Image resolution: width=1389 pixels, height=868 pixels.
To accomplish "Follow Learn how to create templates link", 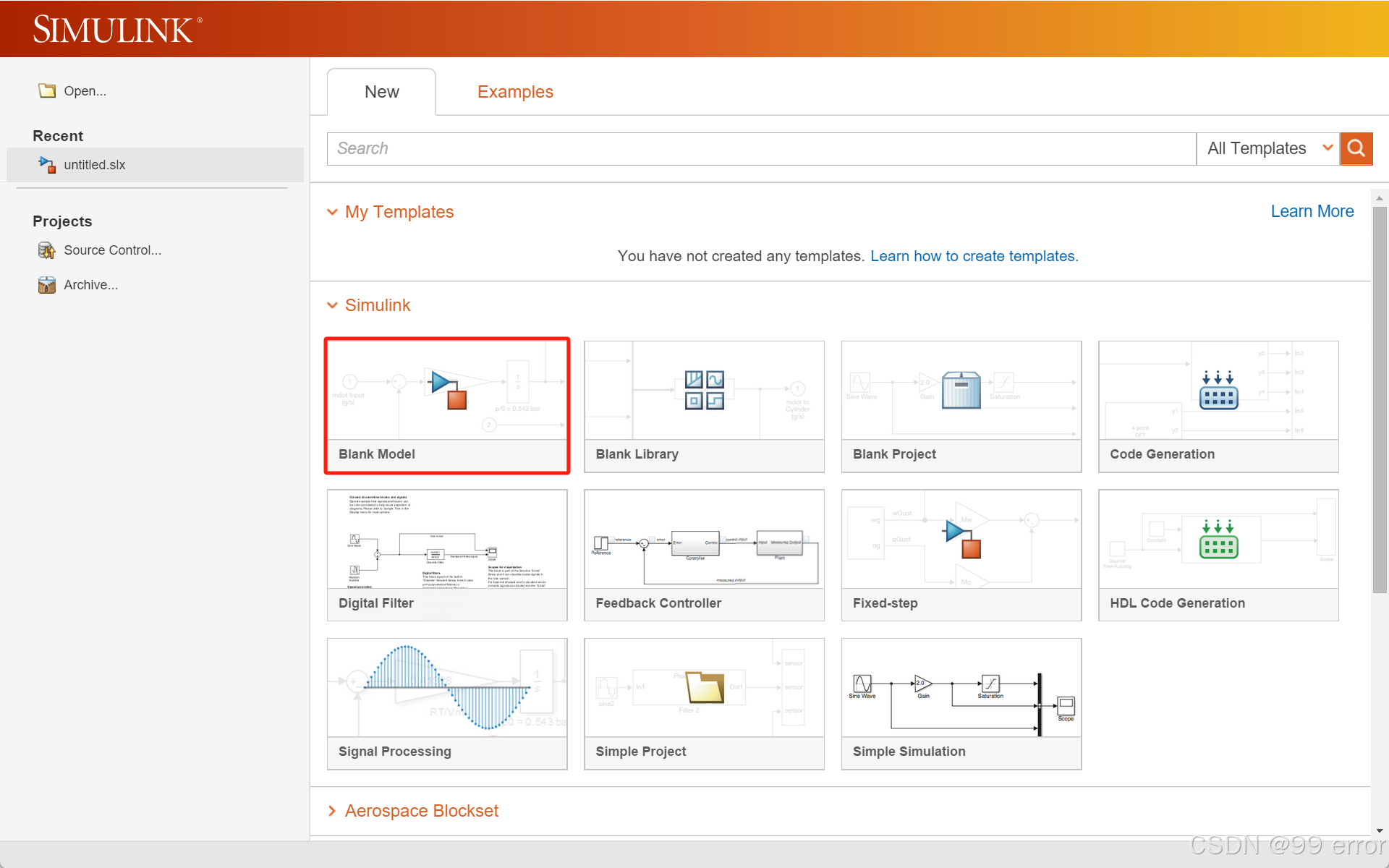I will pos(974,256).
